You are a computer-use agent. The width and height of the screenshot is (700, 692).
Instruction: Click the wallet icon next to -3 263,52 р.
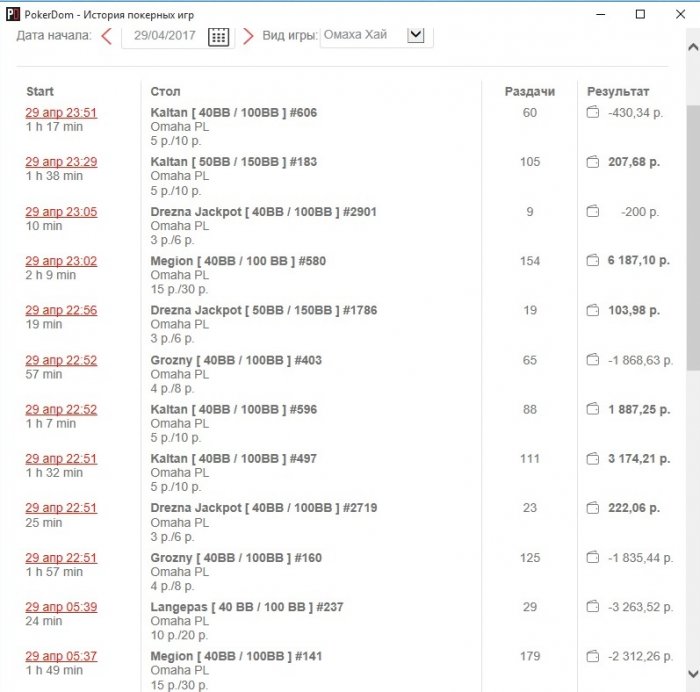pyautogui.click(x=592, y=606)
